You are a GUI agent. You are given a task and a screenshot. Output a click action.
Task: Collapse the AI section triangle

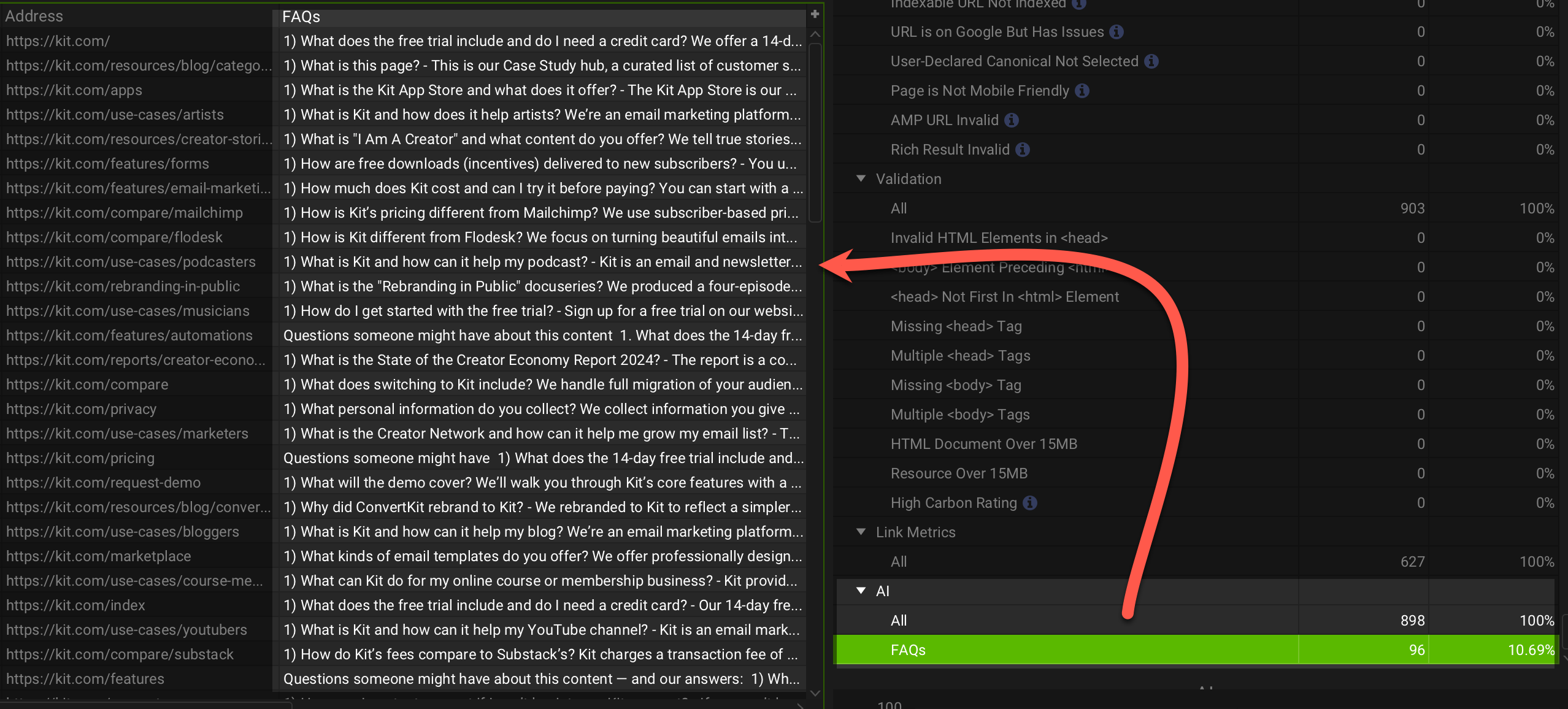pyautogui.click(x=861, y=591)
